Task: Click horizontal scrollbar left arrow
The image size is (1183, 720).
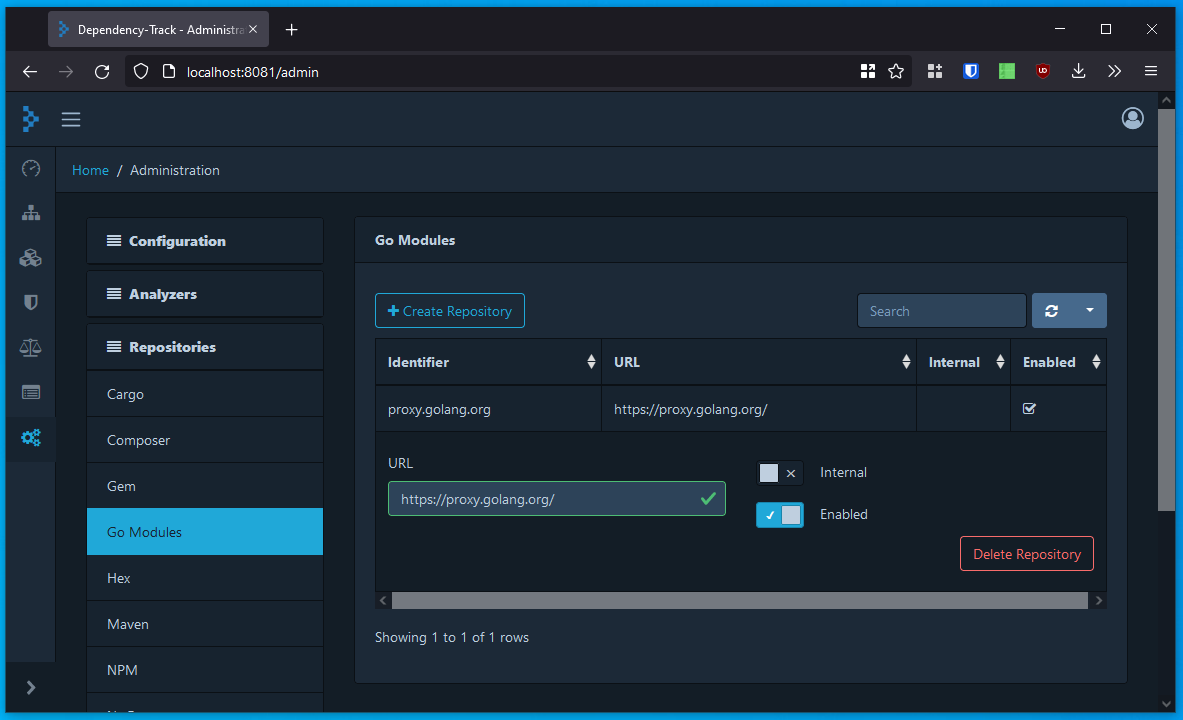Action: [383, 601]
